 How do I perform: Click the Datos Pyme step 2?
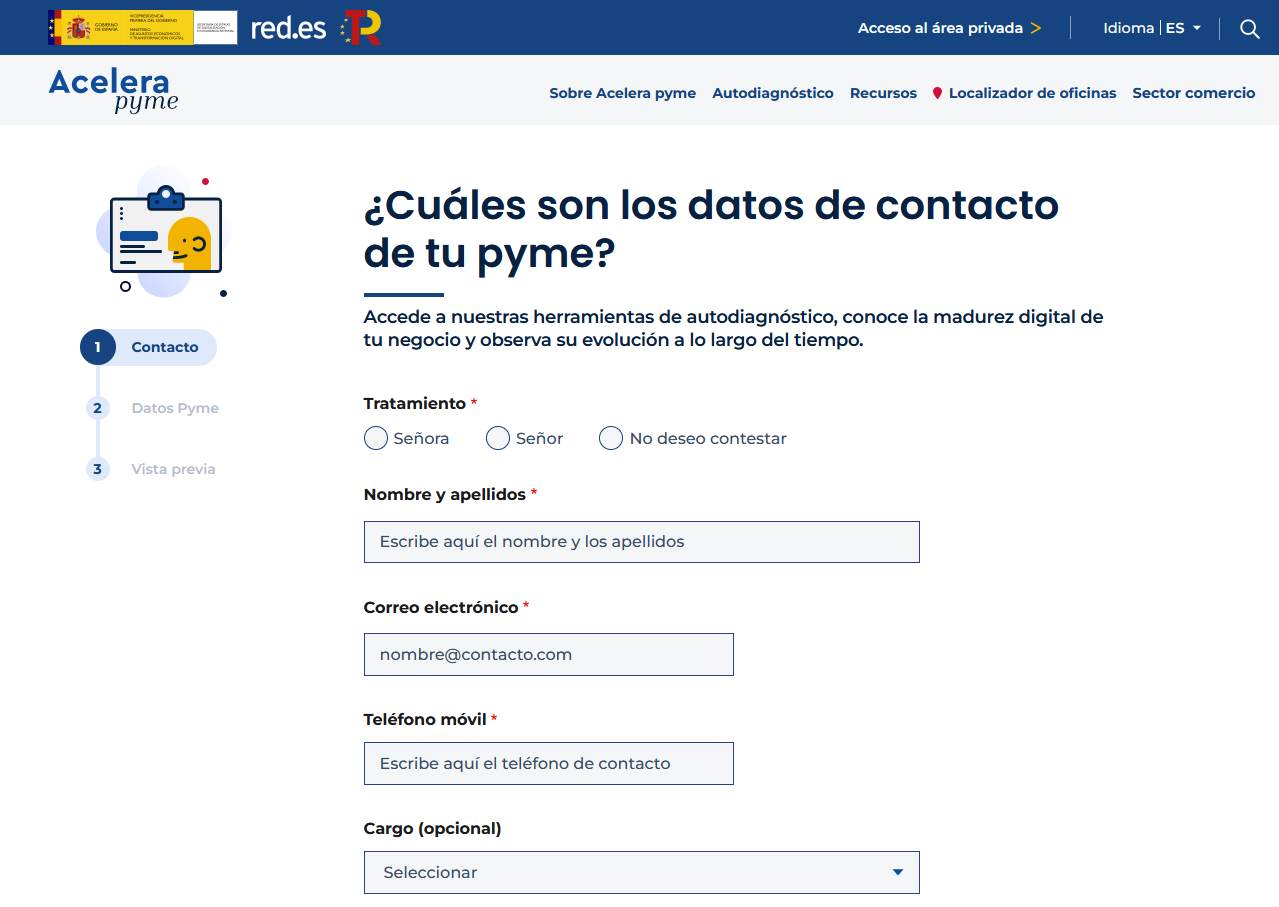coord(175,408)
